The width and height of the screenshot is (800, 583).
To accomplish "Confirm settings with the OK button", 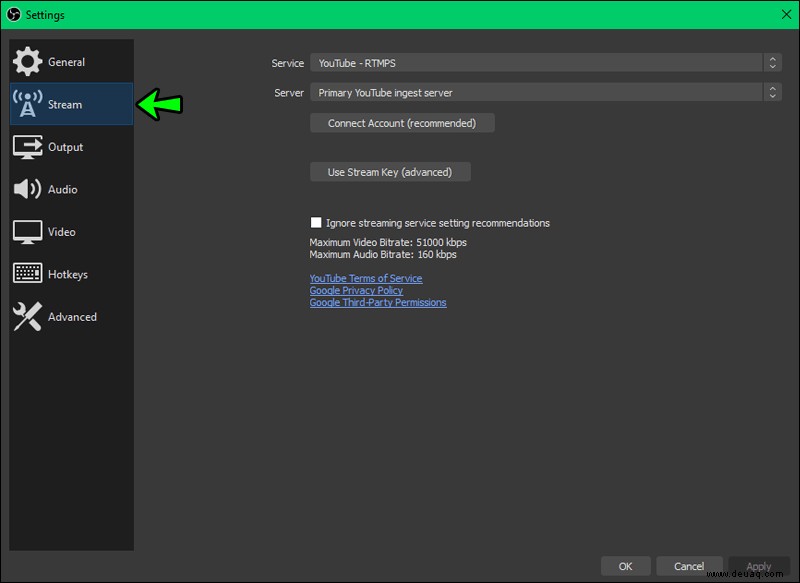I will point(626,566).
